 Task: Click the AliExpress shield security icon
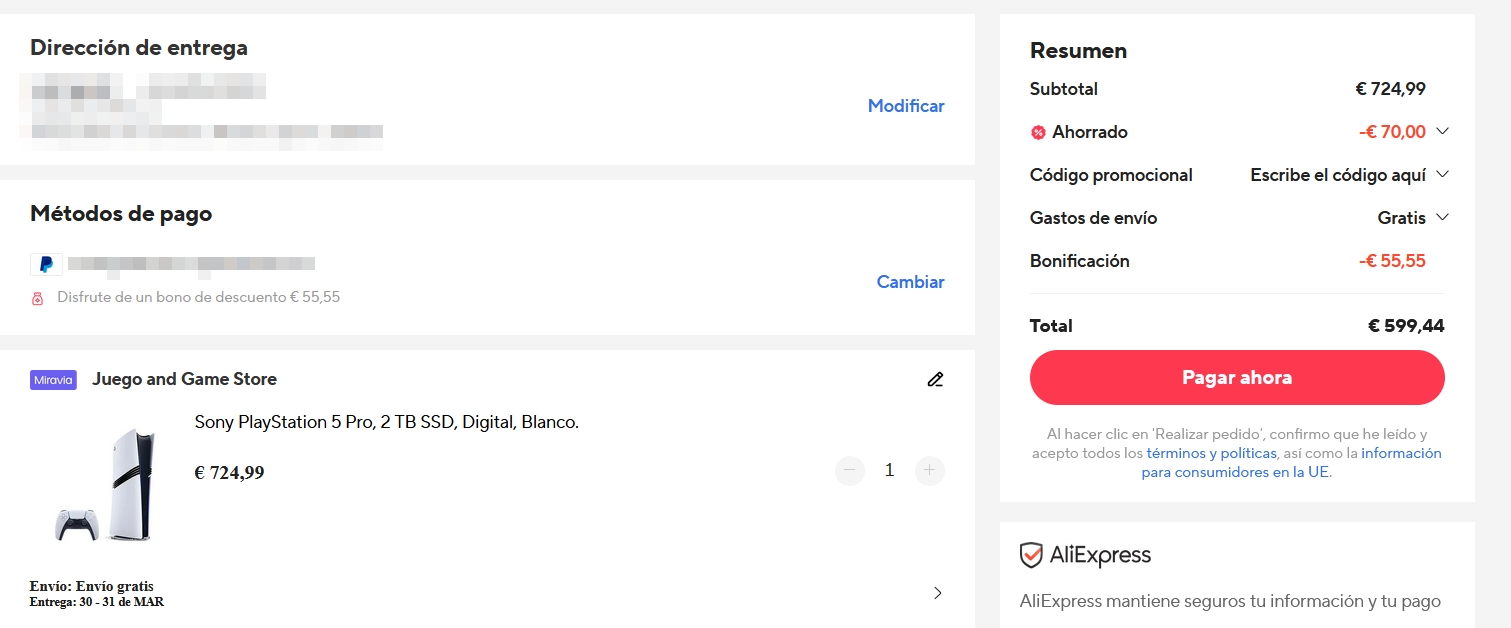coord(1031,555)
